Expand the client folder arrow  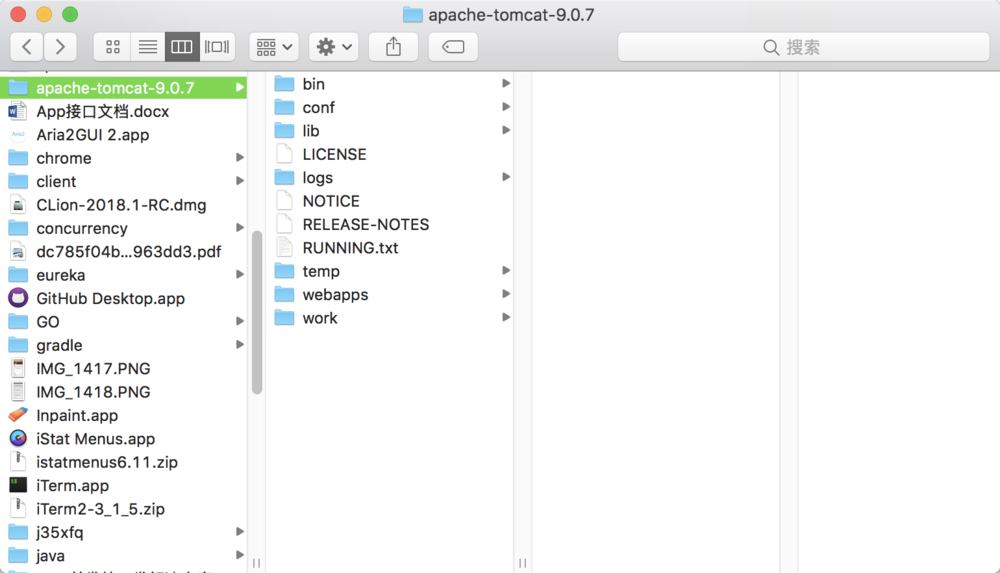coord(240,181)
